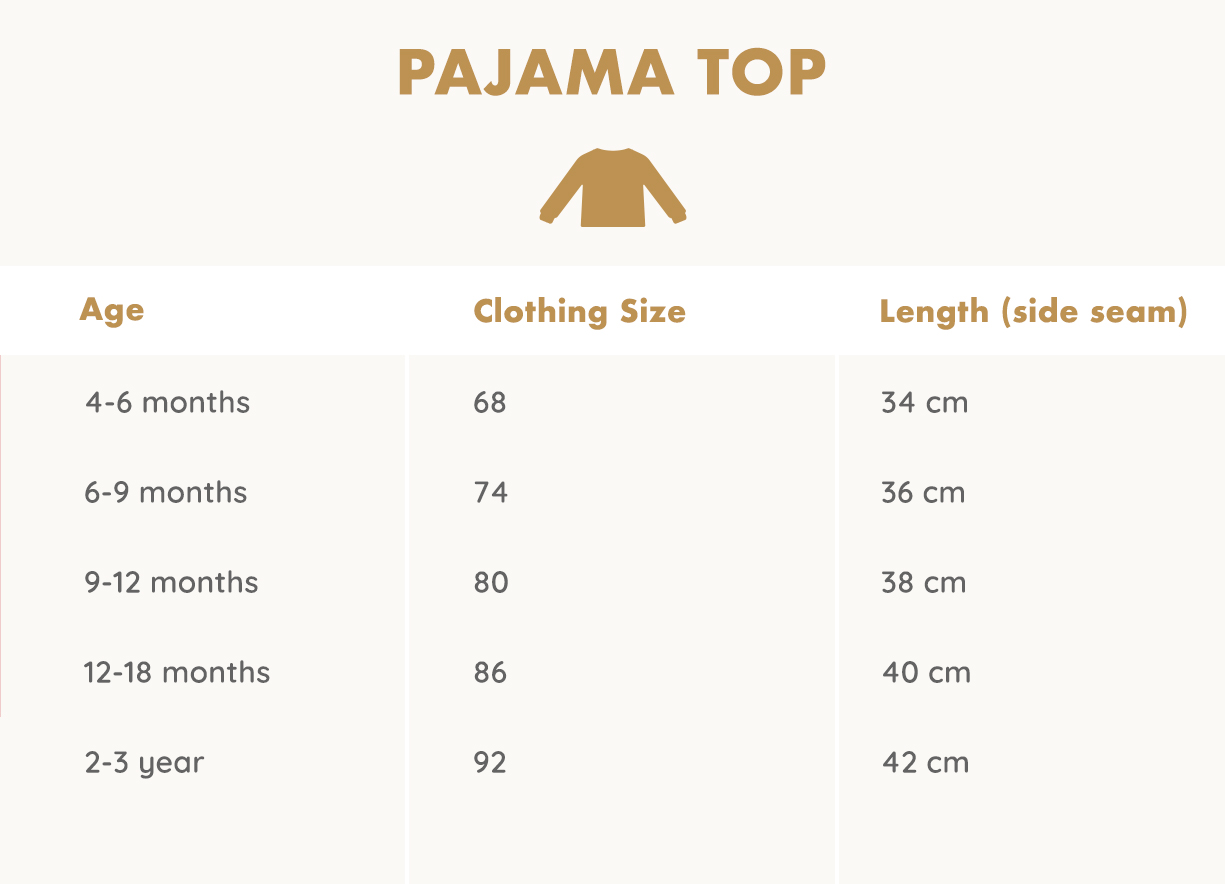
Task: Select the 12-18 months age cell
Action: pos(177,673)
